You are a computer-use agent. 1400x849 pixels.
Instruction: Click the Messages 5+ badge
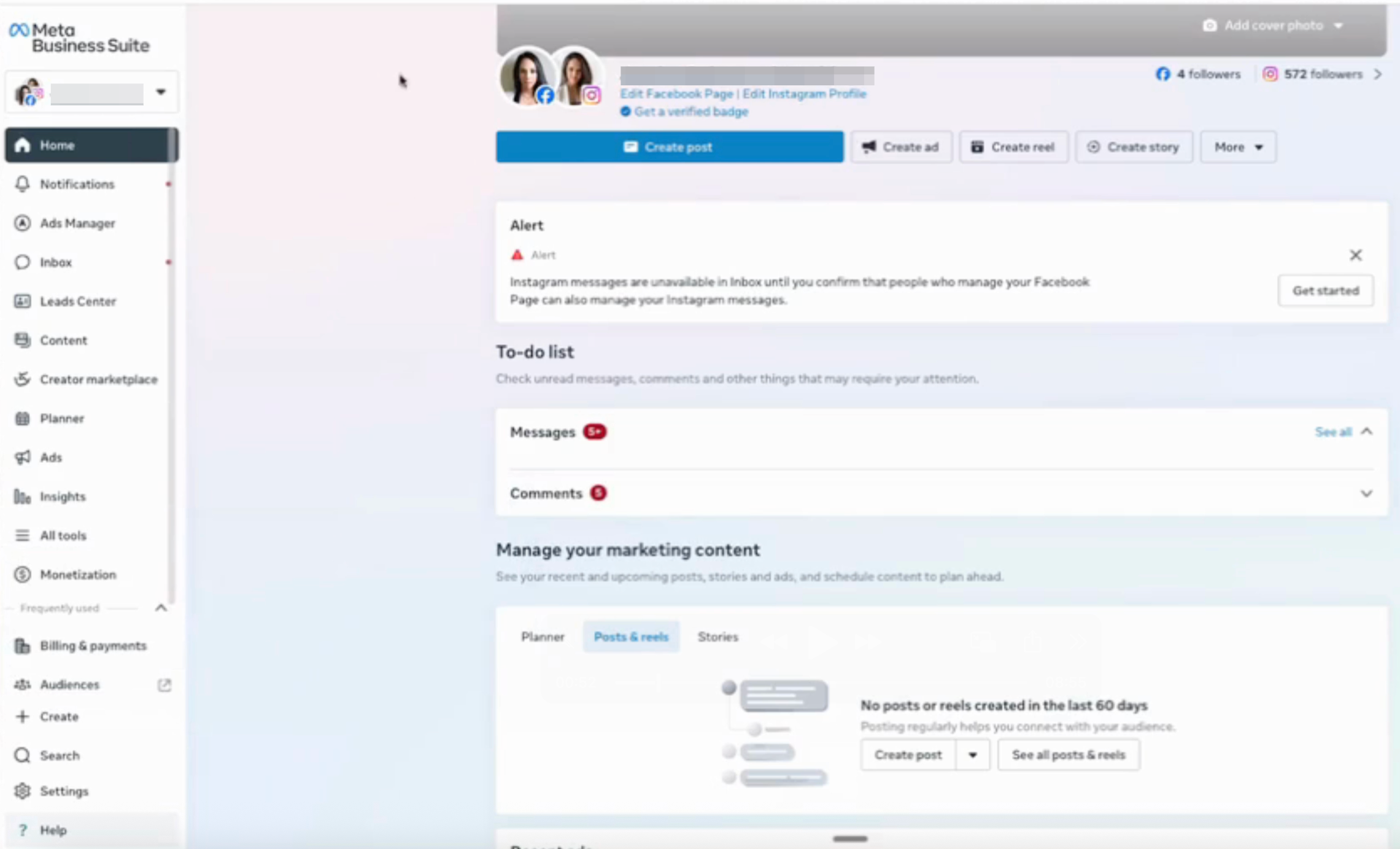(x=594, y=432)
